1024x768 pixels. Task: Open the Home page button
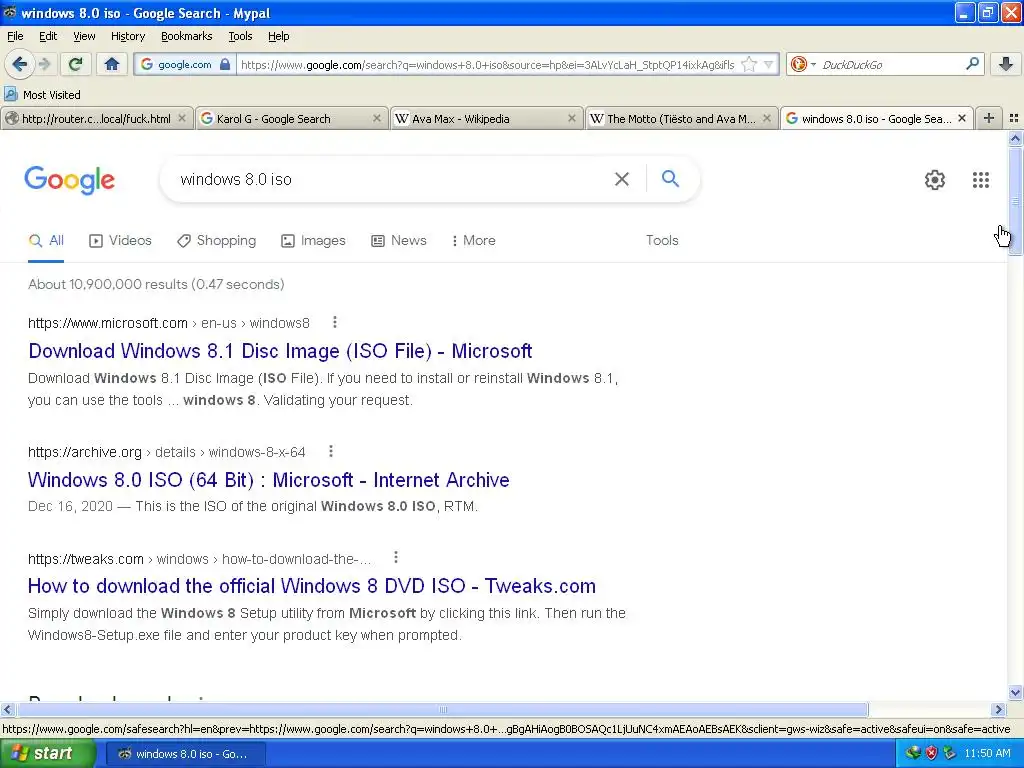[x=112, y=64]
